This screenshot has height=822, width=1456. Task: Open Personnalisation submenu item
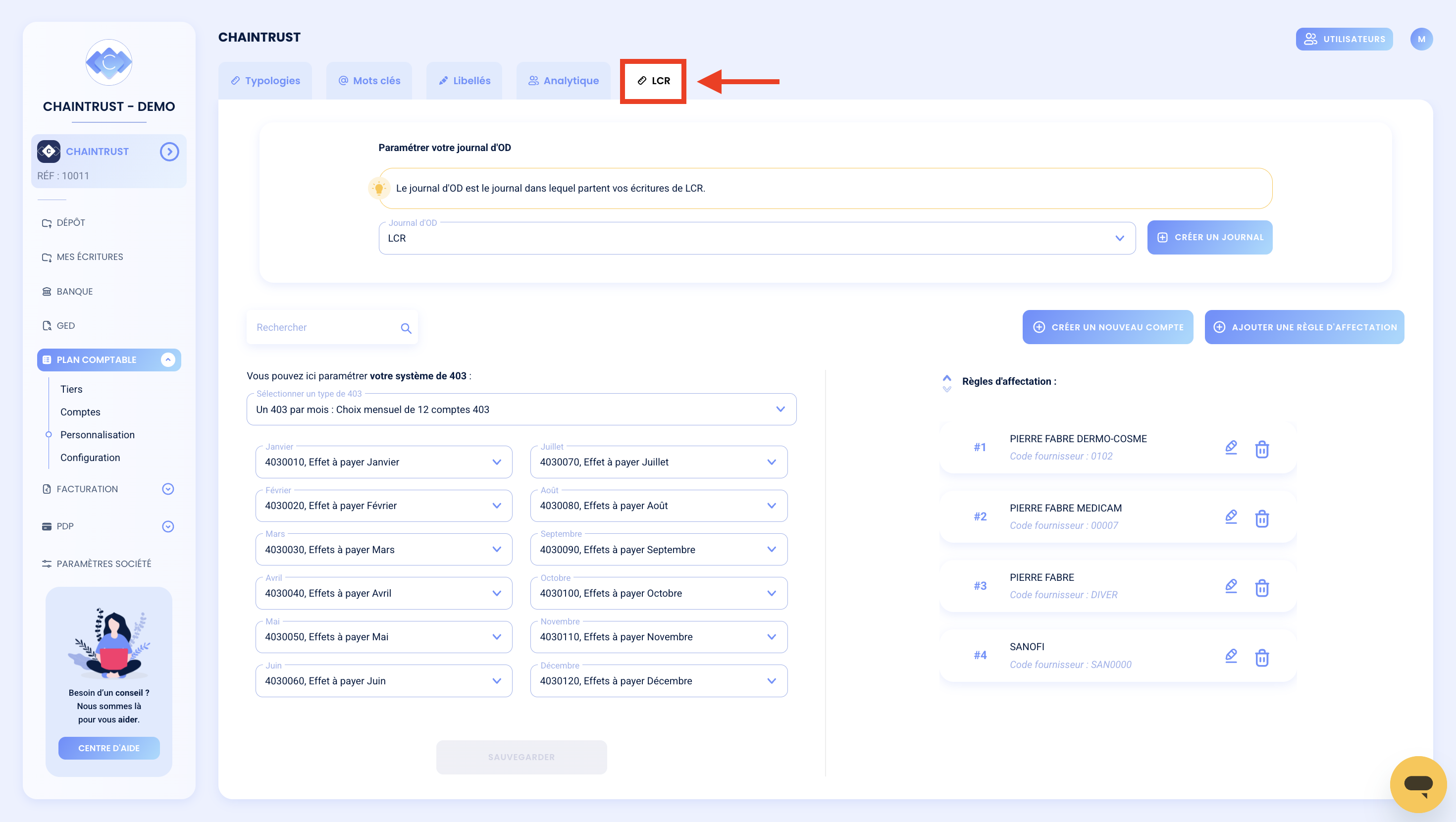(x=97, y=435)
